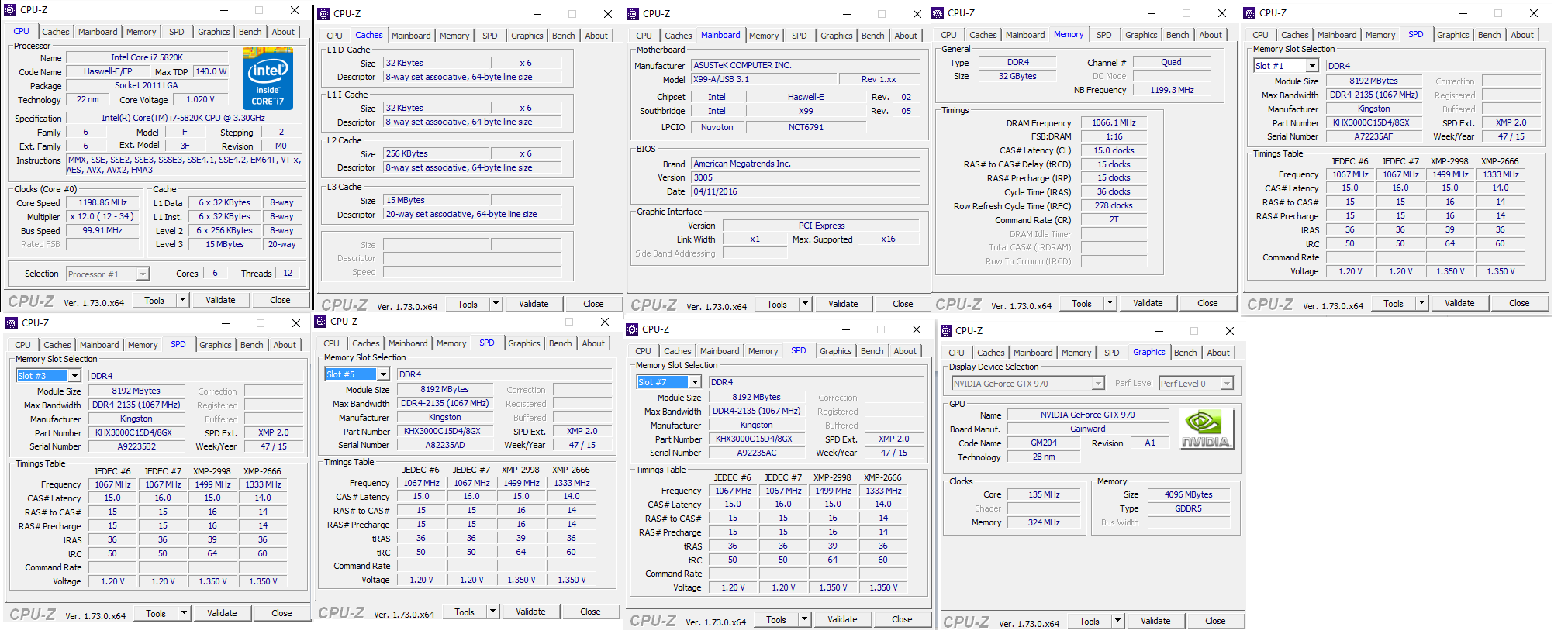Click the X99-A/USB 3.1 model field
The image size is (1568, 634).
(x=764, y=79)
